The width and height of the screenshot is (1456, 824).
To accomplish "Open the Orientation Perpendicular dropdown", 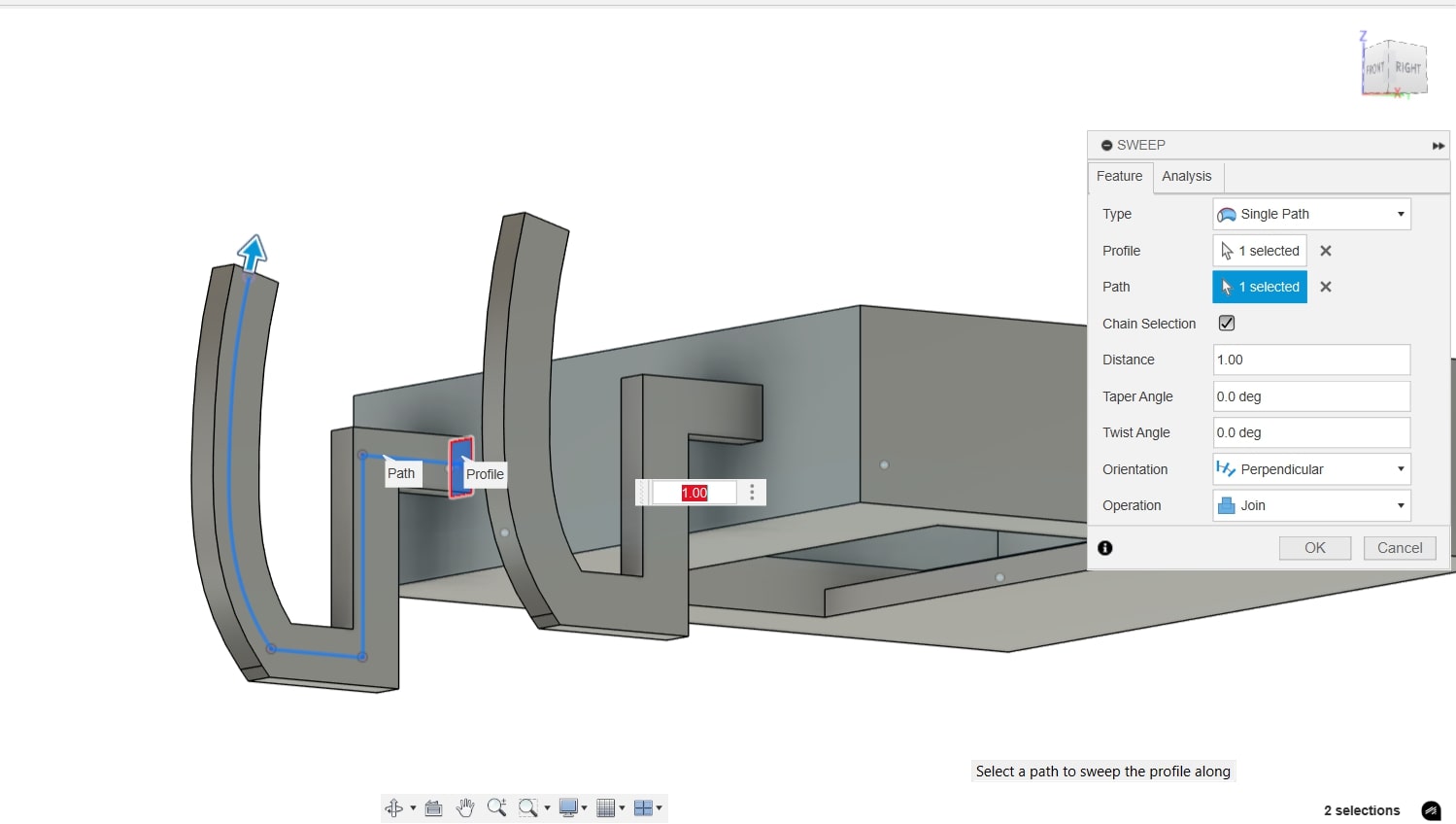I will pyautogui.click(x=1311, y=469).
